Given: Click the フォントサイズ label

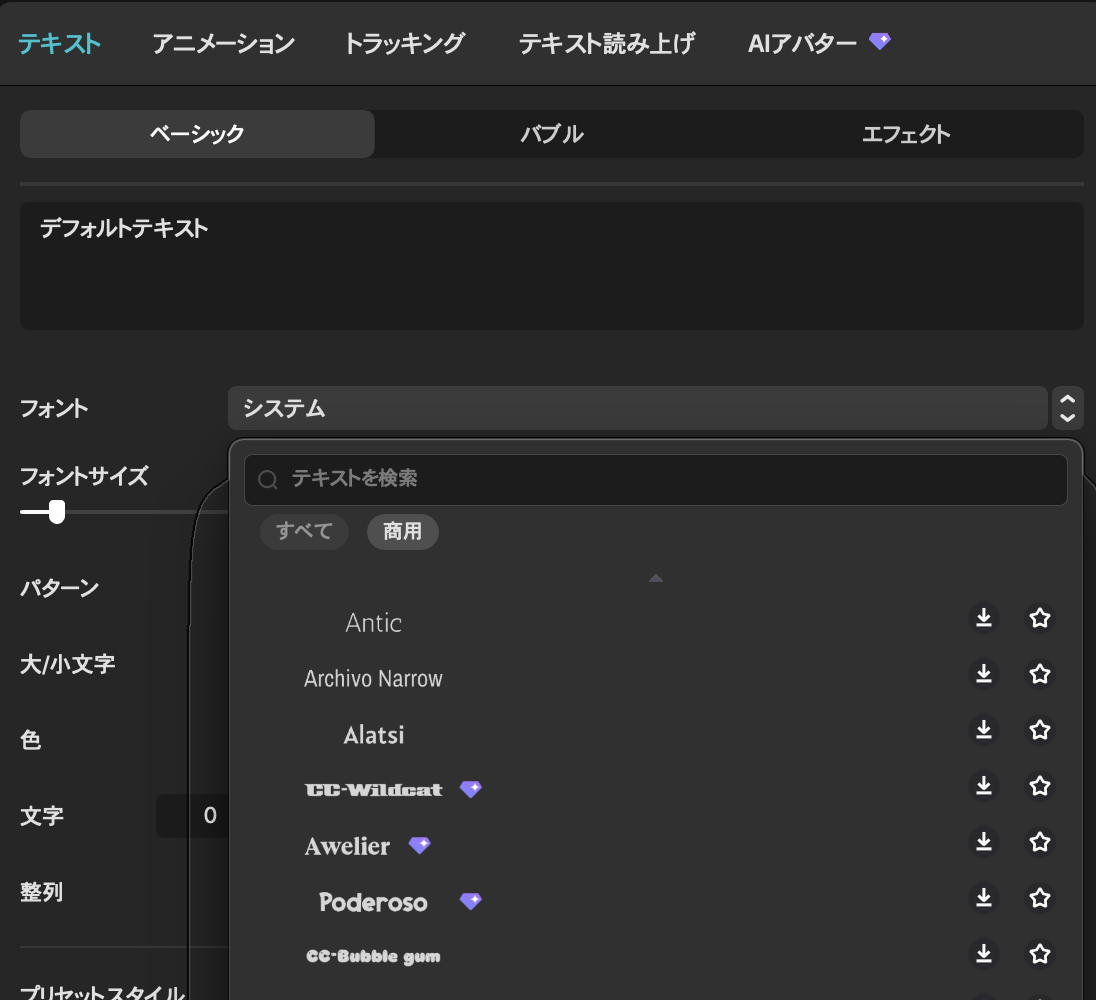Looking at the screenshot, I should click(x=84, y=477).
